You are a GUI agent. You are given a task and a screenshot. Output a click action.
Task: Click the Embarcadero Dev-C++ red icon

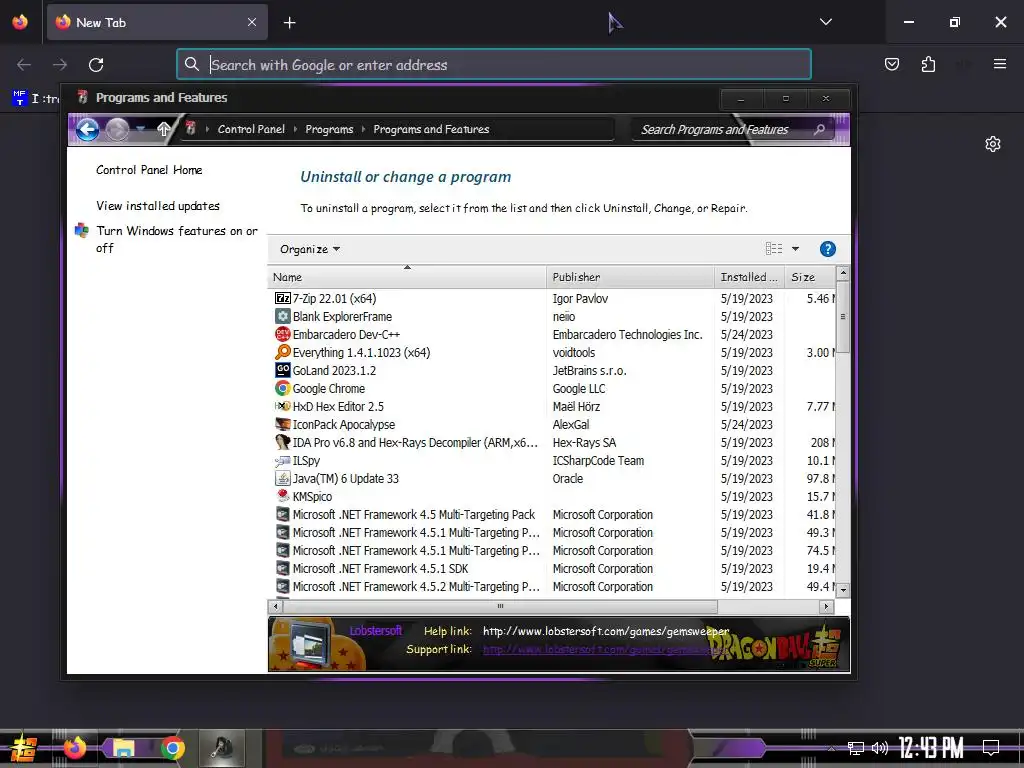[x=283, y=334]
